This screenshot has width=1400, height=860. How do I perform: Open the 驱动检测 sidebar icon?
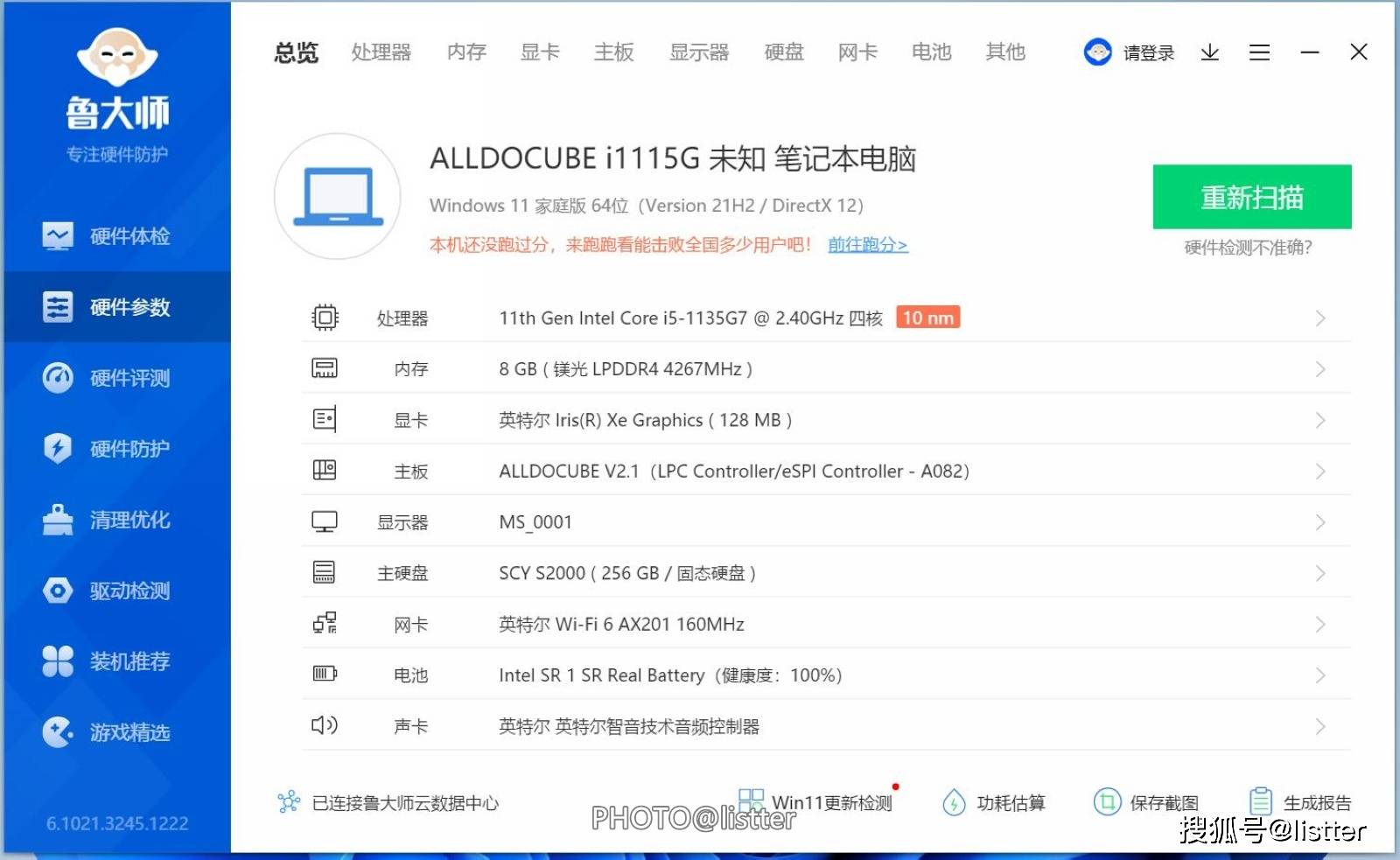click(x=58, y=591)
